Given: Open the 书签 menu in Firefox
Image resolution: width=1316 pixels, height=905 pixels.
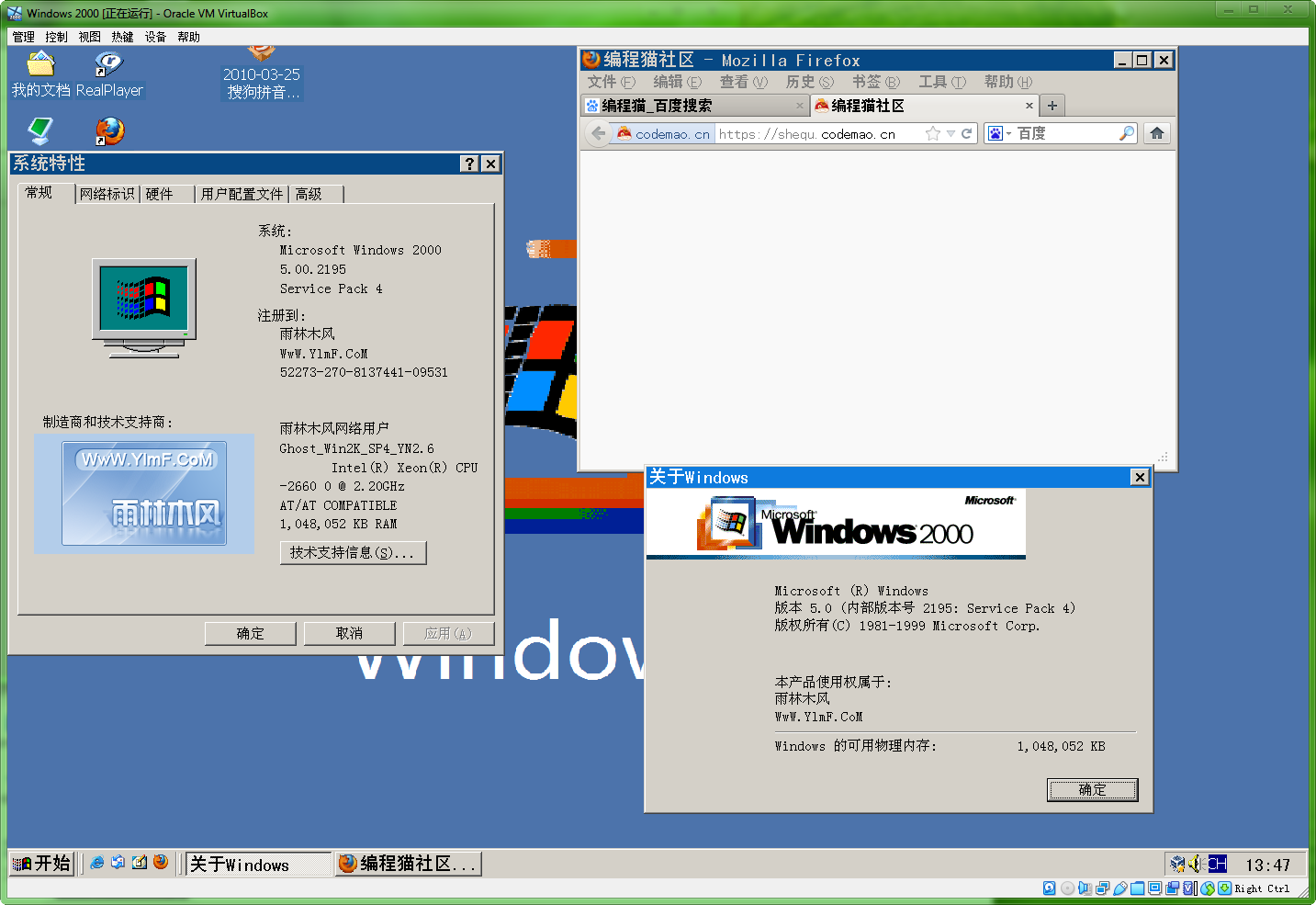Looking at the screenshot, I should click(876, 82).
